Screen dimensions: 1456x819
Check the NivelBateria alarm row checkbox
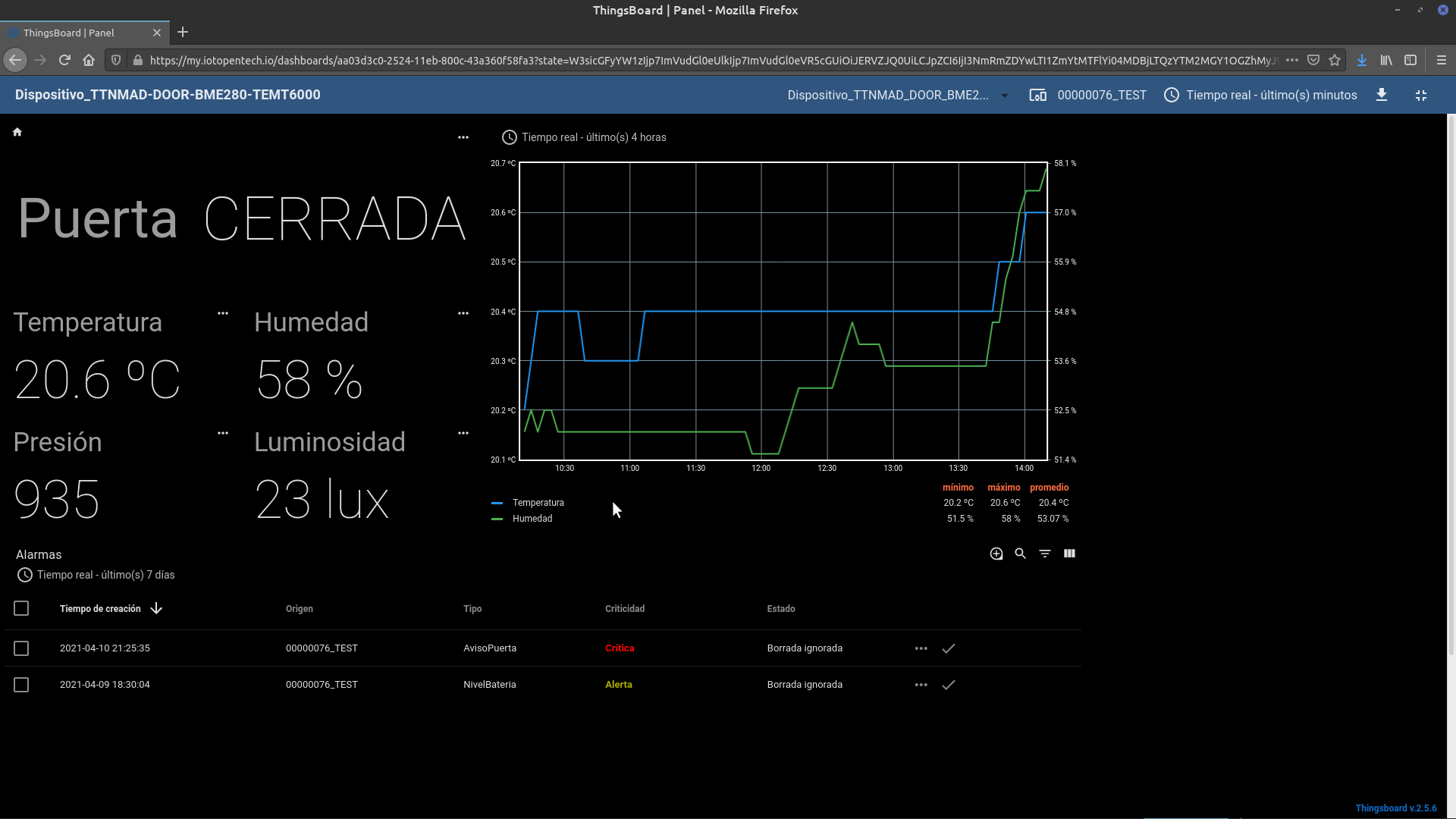[21, 685]
